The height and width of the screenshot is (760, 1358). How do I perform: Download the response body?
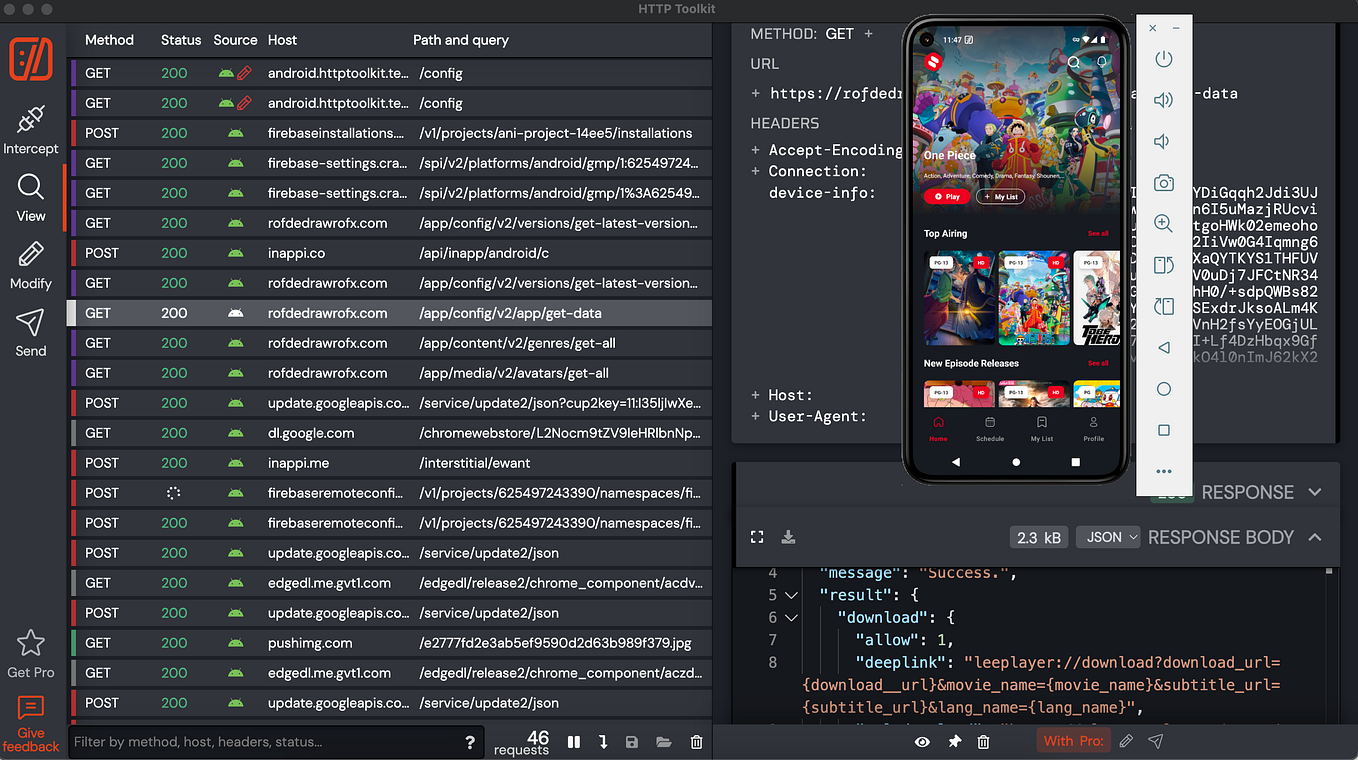[x=788, y=536]
